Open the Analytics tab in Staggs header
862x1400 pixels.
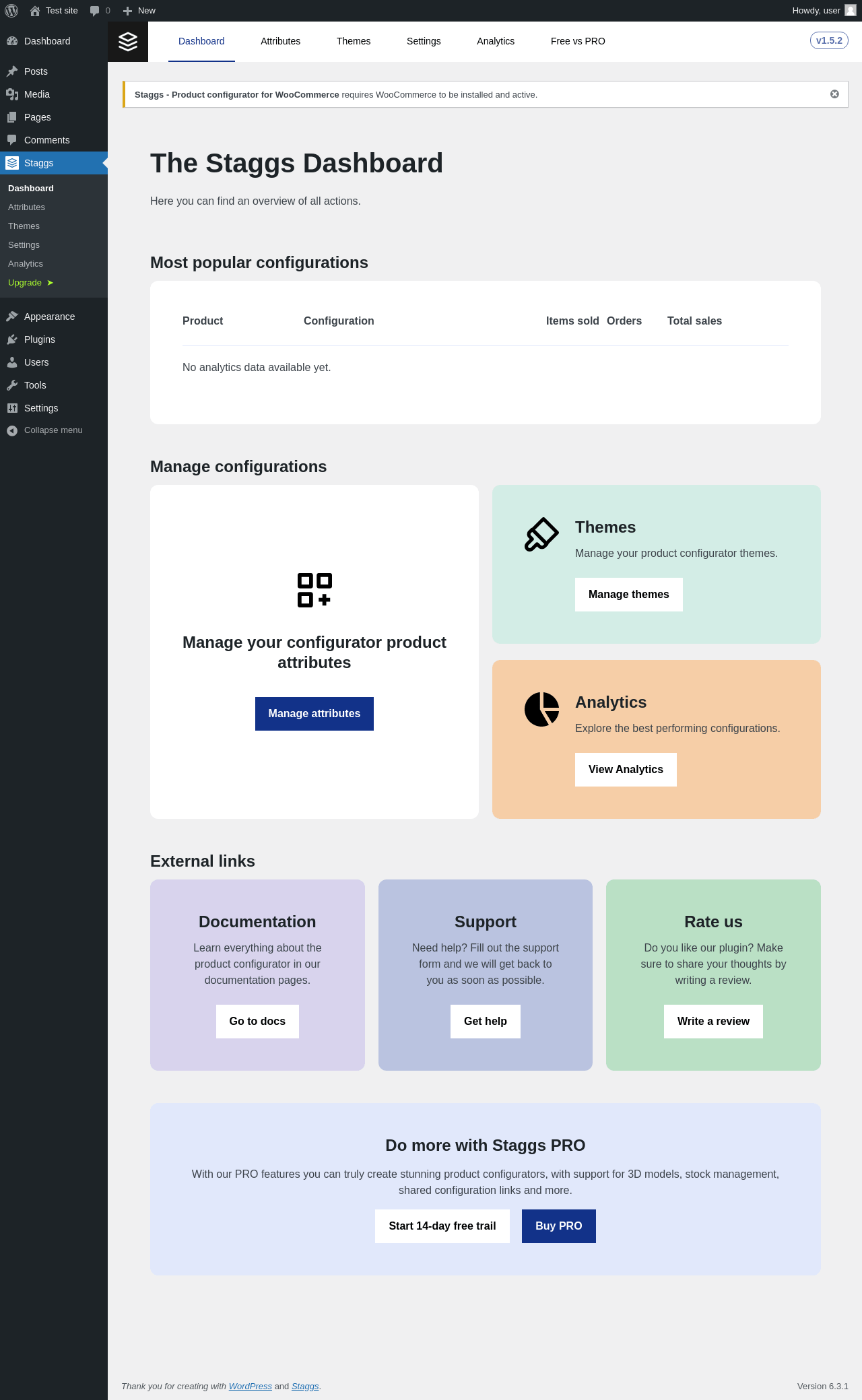[496, 42]
